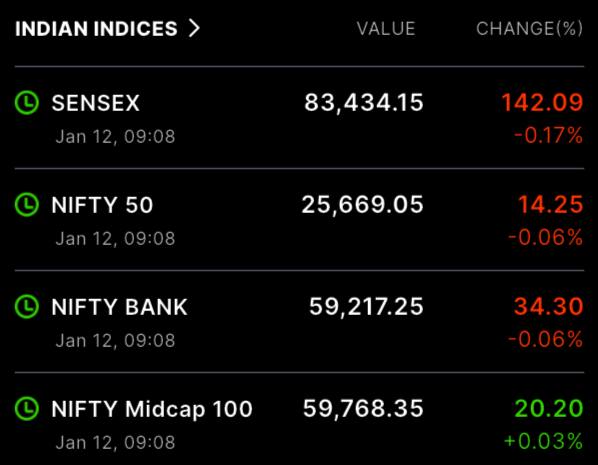Sort by the CHANGE(%) column header
Screen dimensions: 598x465
pyautogui.click(x=529, y=29)
